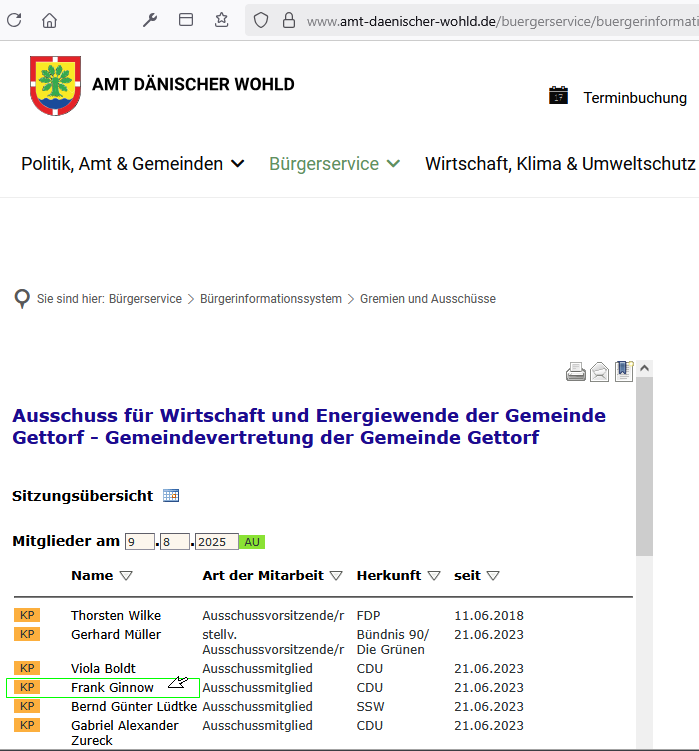699x751 pixels.
Task: Click the year input field showing 2025
Action: 215,542
